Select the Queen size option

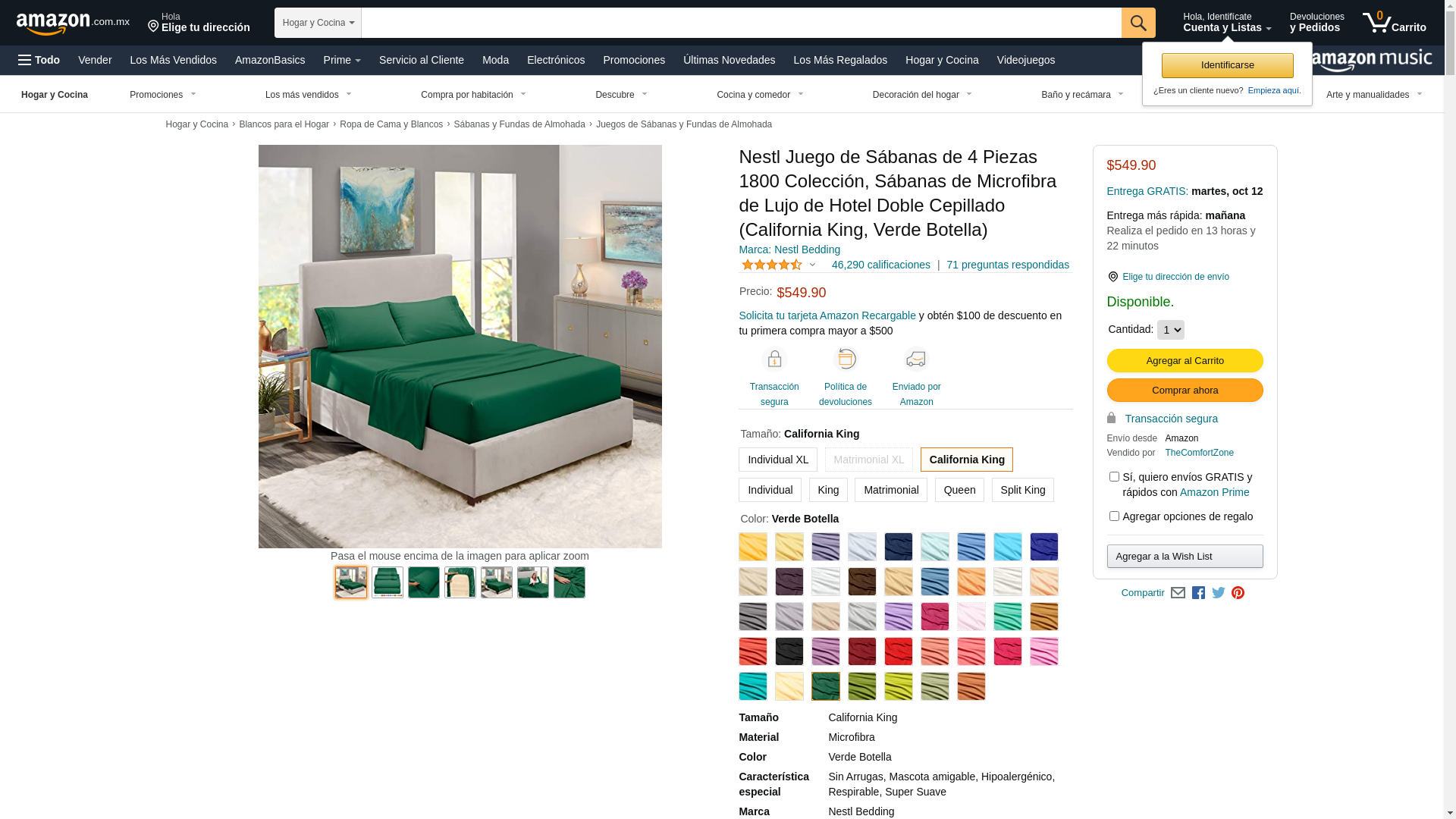click(x=959, y=490)
